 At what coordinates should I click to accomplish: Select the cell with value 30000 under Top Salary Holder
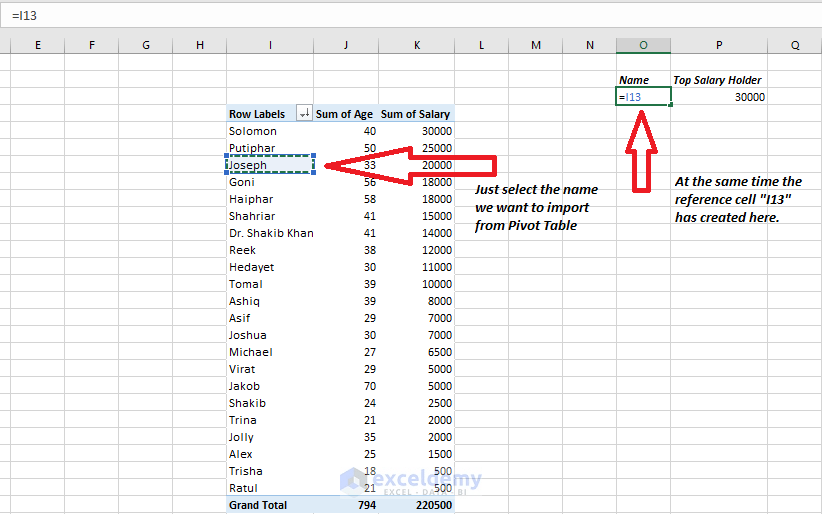[719, 97]
